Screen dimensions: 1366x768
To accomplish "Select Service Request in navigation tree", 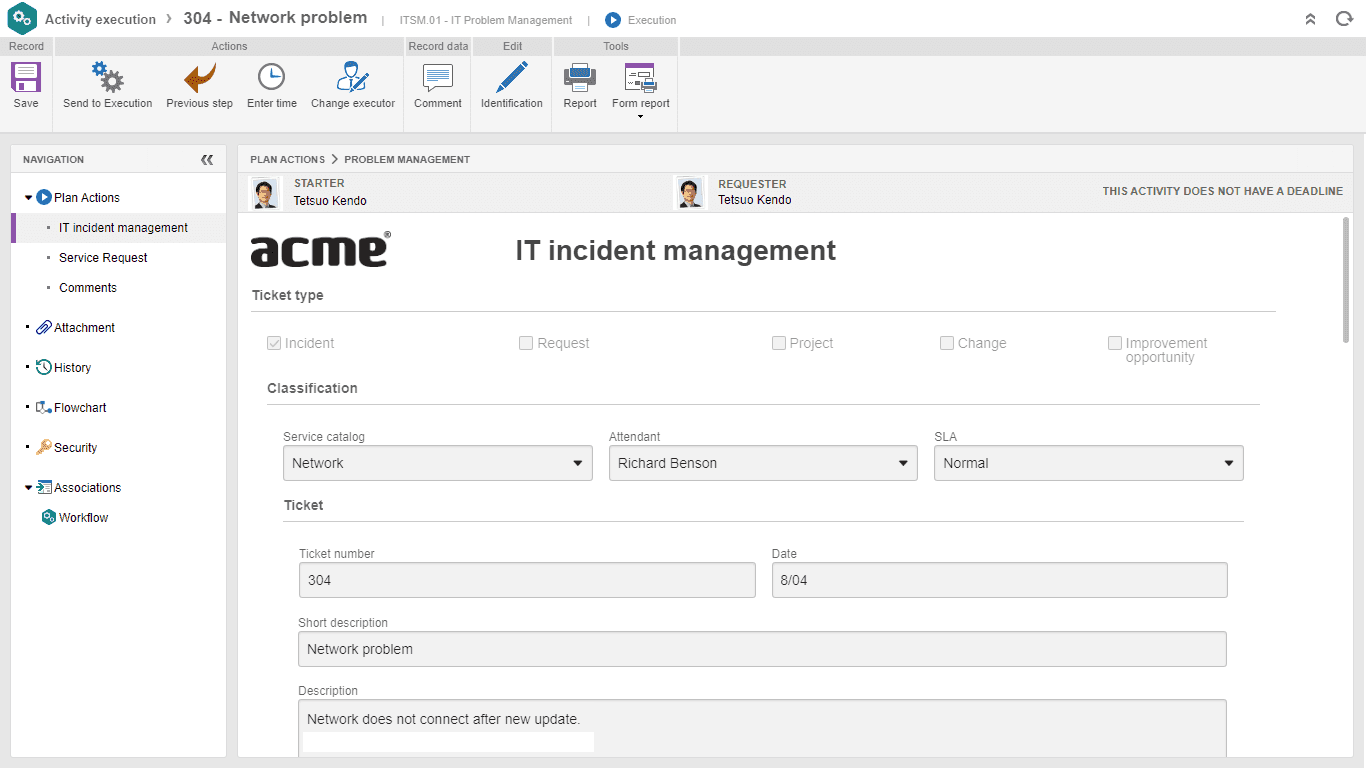I will click(x=103, y=258).
